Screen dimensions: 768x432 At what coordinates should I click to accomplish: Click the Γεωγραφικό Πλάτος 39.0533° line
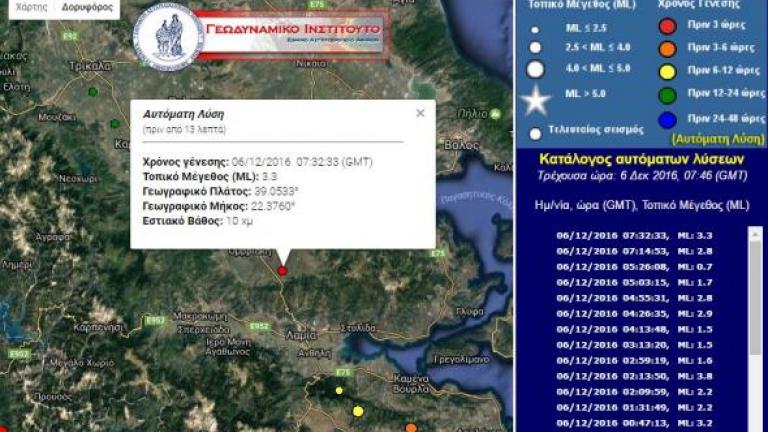(220, 192)
